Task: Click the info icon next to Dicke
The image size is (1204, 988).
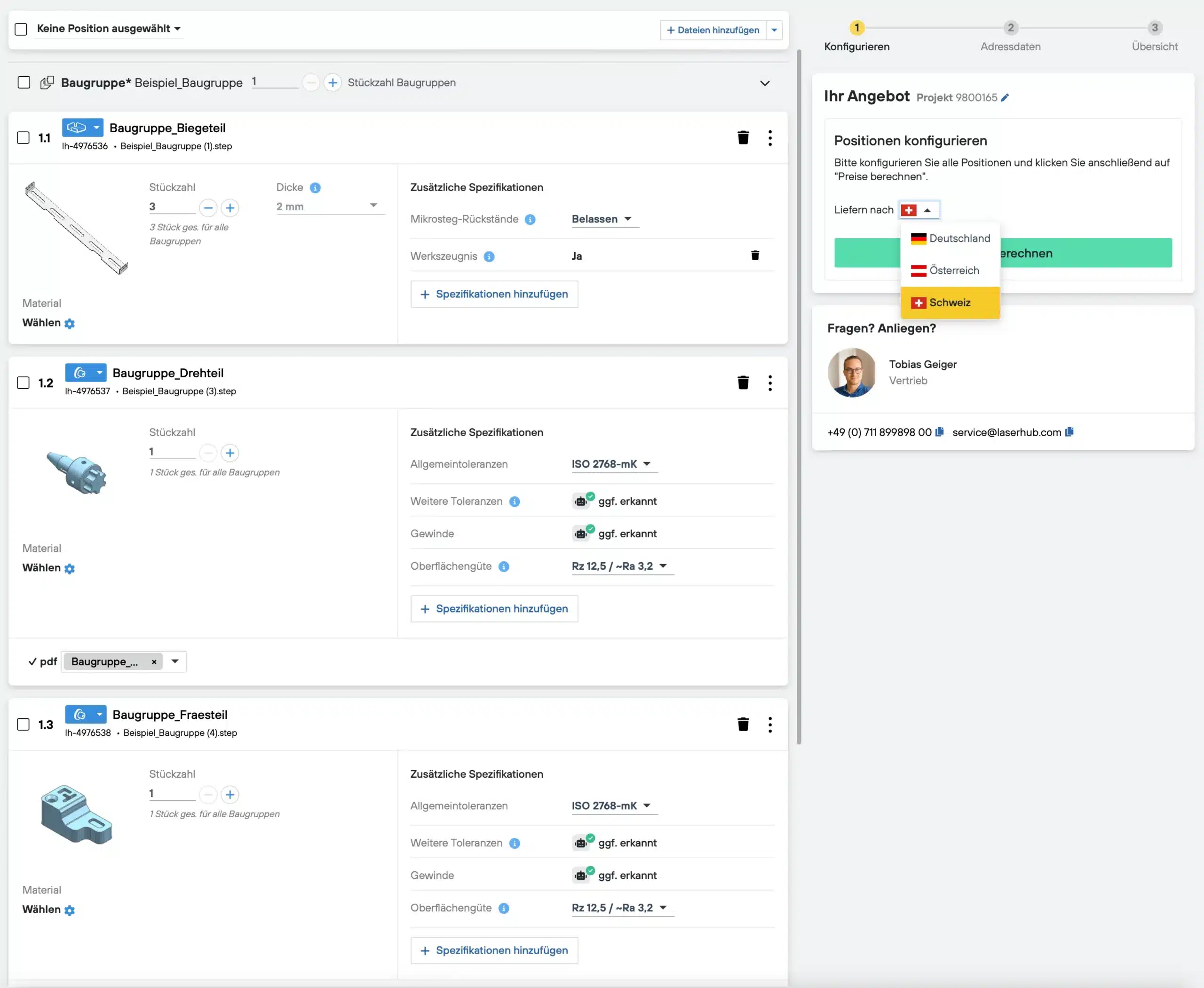Action: pos(315,188)
